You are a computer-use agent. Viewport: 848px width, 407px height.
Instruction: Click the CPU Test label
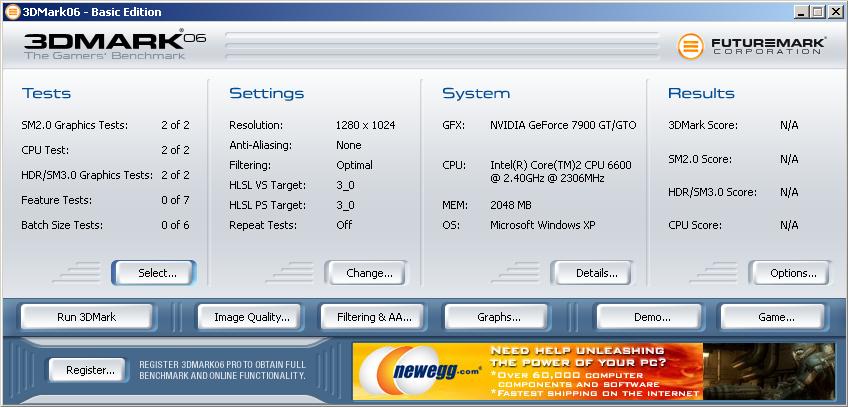45,150
